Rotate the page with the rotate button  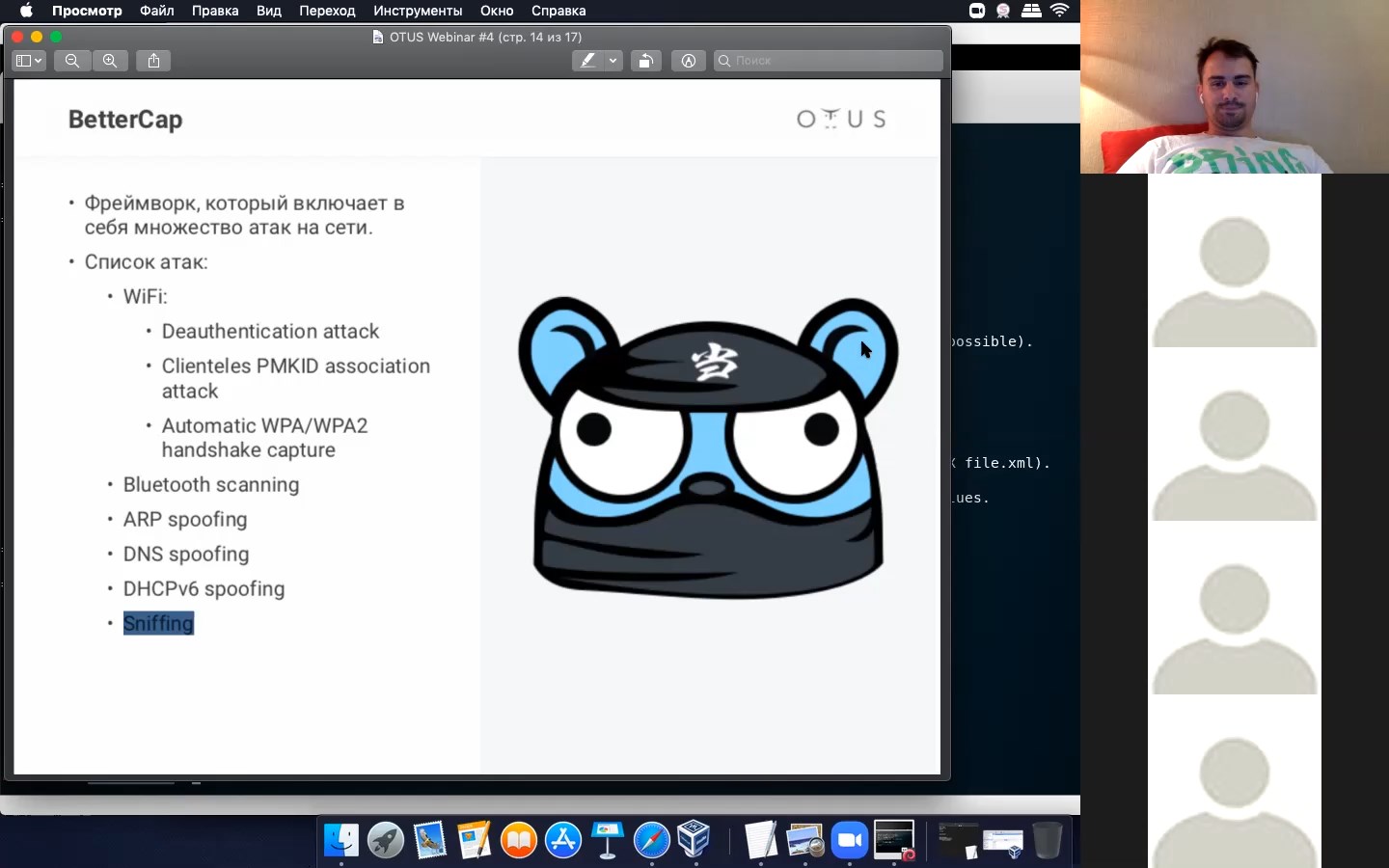tap(645, 61)
